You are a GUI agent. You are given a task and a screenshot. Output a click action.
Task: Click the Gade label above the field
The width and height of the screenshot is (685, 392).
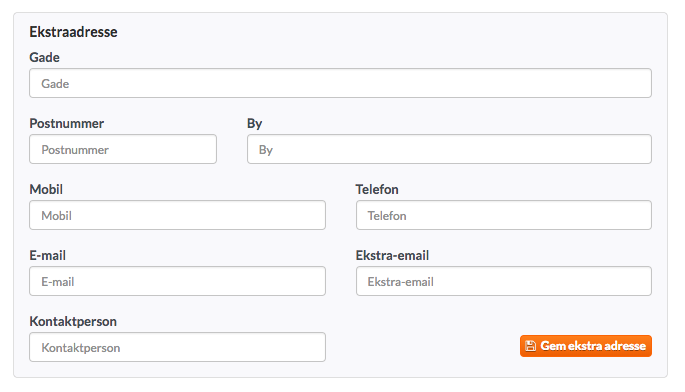(45, 57)
